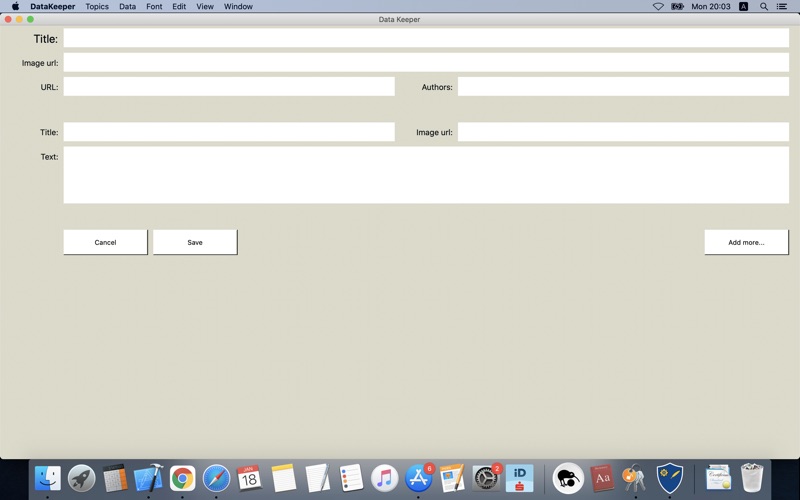Screen dimensions: 800x500
Task: Click the green zoom window button
Action: tap(31, 19)
